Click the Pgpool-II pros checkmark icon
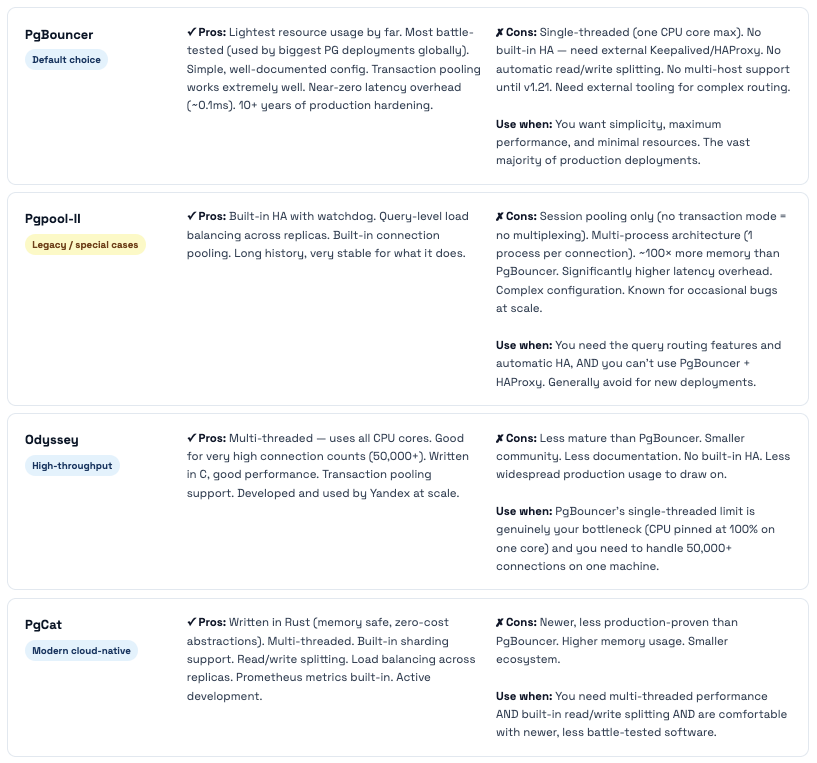 point(191,217)
